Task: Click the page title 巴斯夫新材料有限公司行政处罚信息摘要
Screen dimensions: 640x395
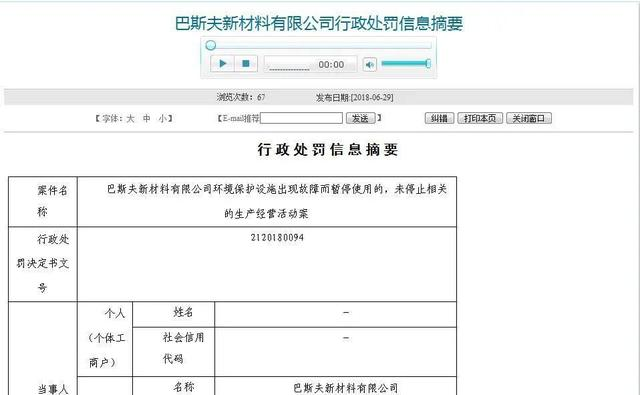Action: 319,23
